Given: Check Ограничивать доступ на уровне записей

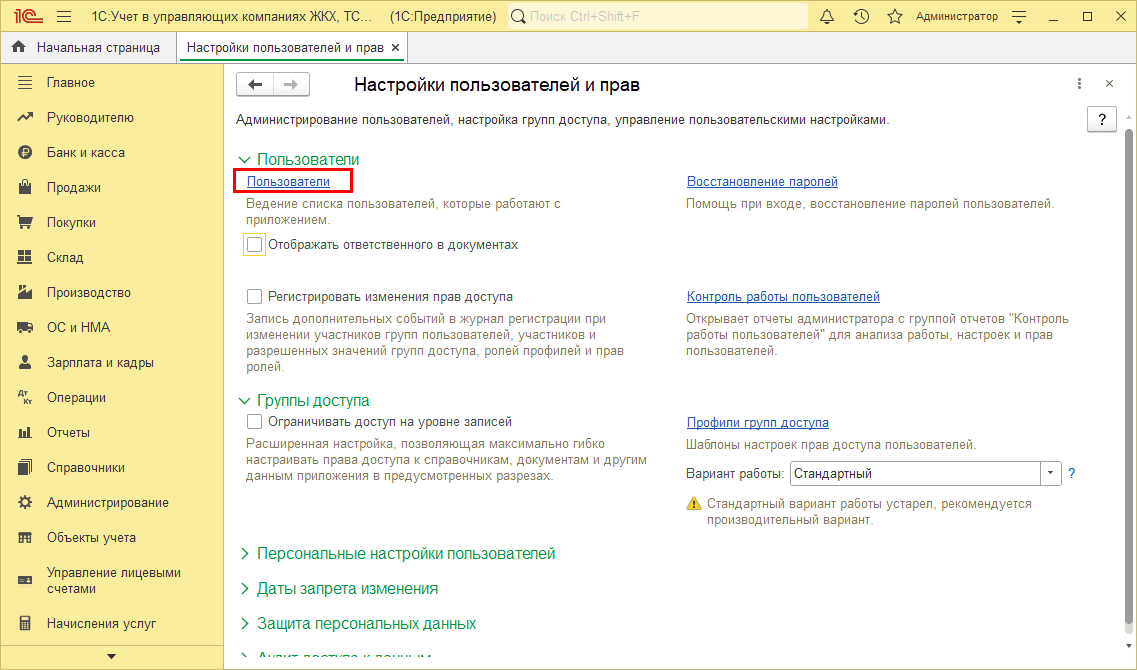Looking at the screenshot, I should pyautogui.click(x=254, y=422).
